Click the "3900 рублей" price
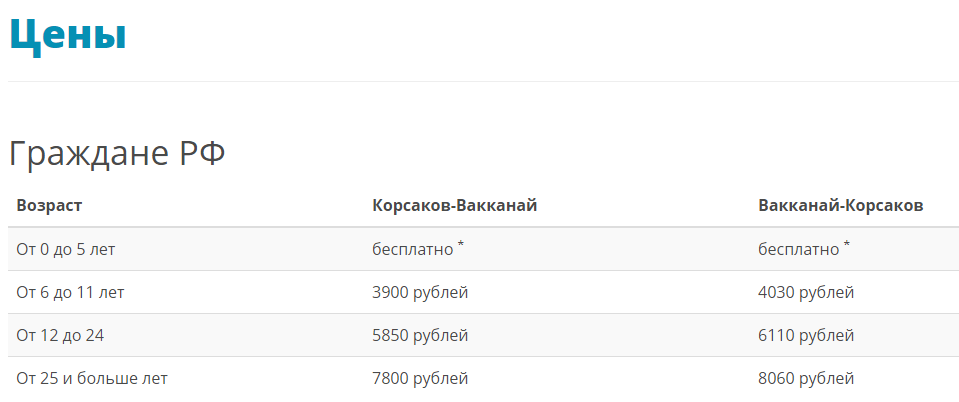The width and height of the screenshot is (959, 402). click(420, 292)
